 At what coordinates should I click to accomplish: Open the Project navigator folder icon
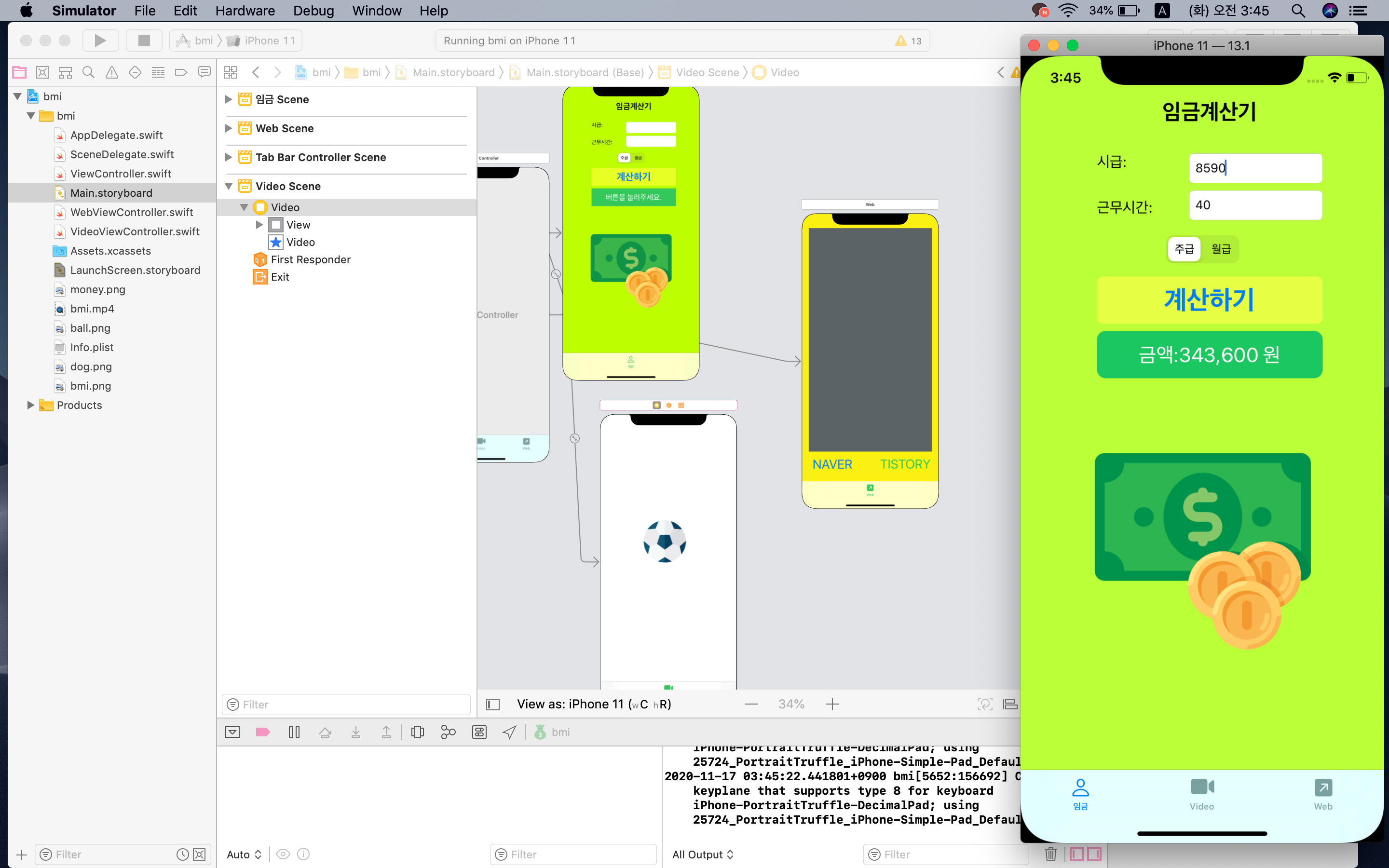(19, 72)
